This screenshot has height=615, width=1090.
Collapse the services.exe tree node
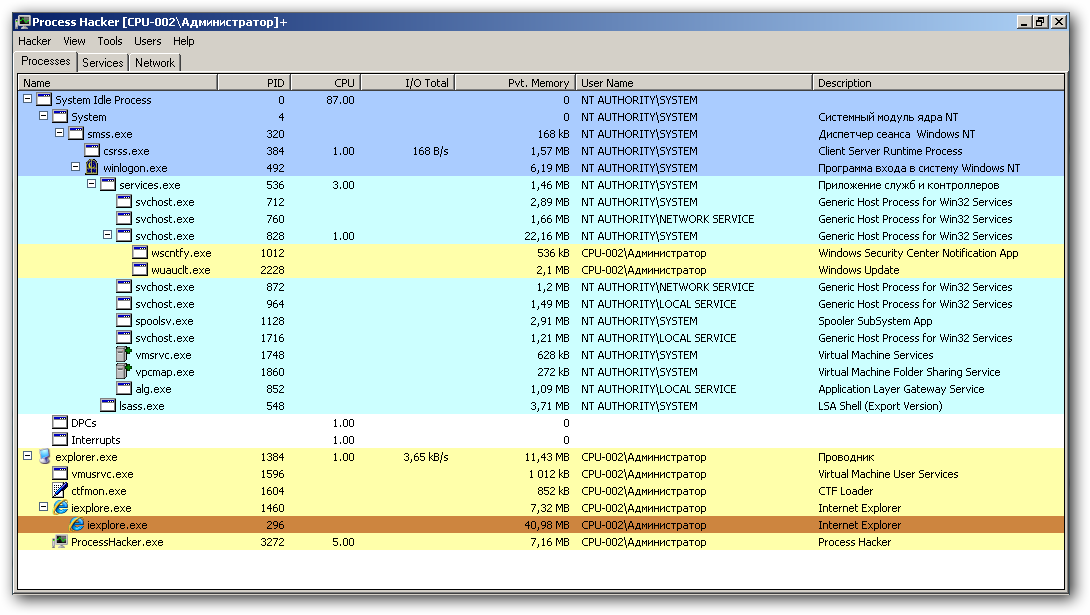[x=91, y=185]
